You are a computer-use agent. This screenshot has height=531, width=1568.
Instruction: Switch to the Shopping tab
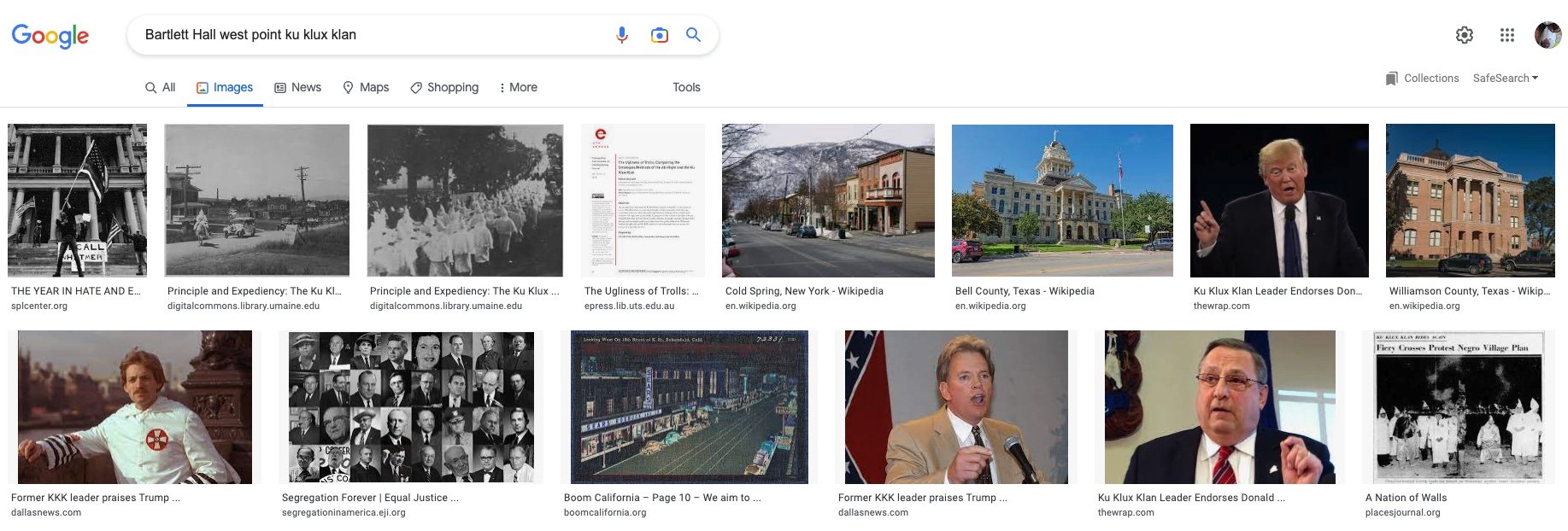(444, 87)
